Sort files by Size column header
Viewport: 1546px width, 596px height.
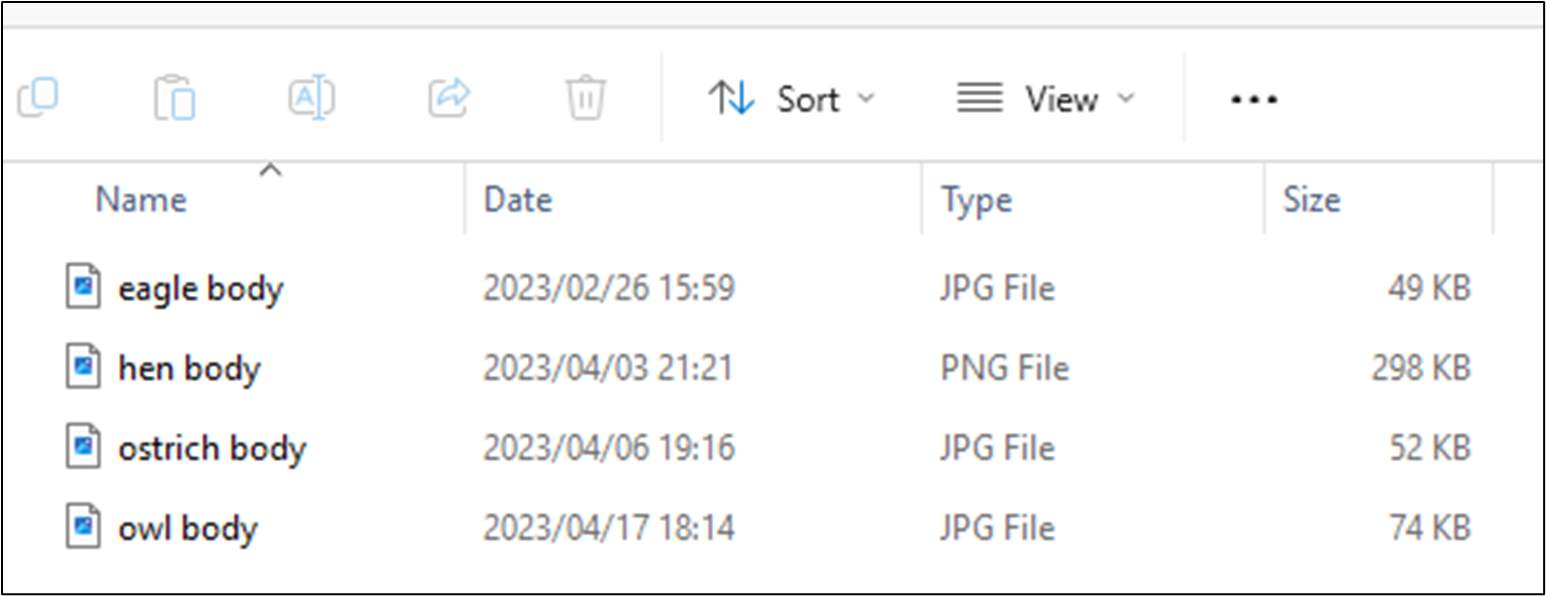pos(1311,200)
